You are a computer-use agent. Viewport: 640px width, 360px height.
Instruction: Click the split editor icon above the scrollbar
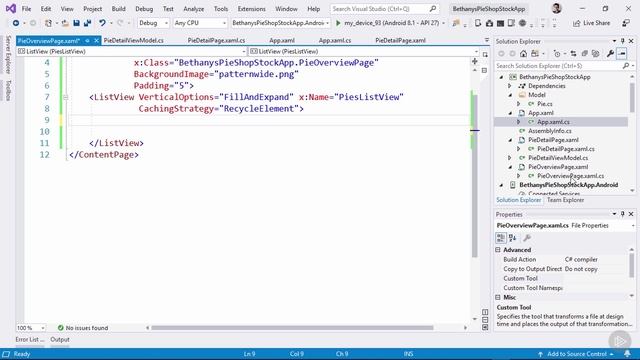click(x=475, y=61)
